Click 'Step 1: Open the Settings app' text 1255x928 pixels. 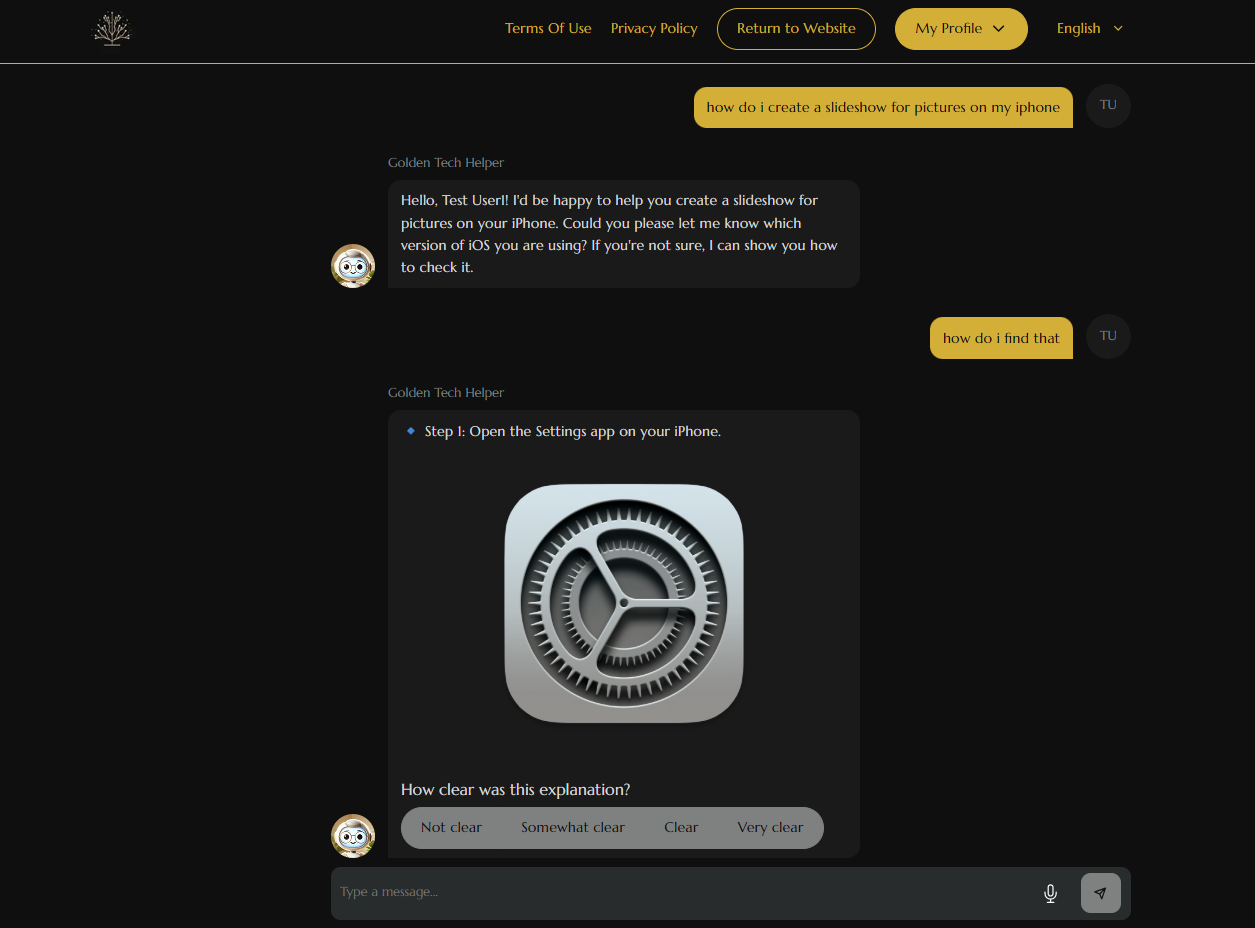tap(573, 431)
